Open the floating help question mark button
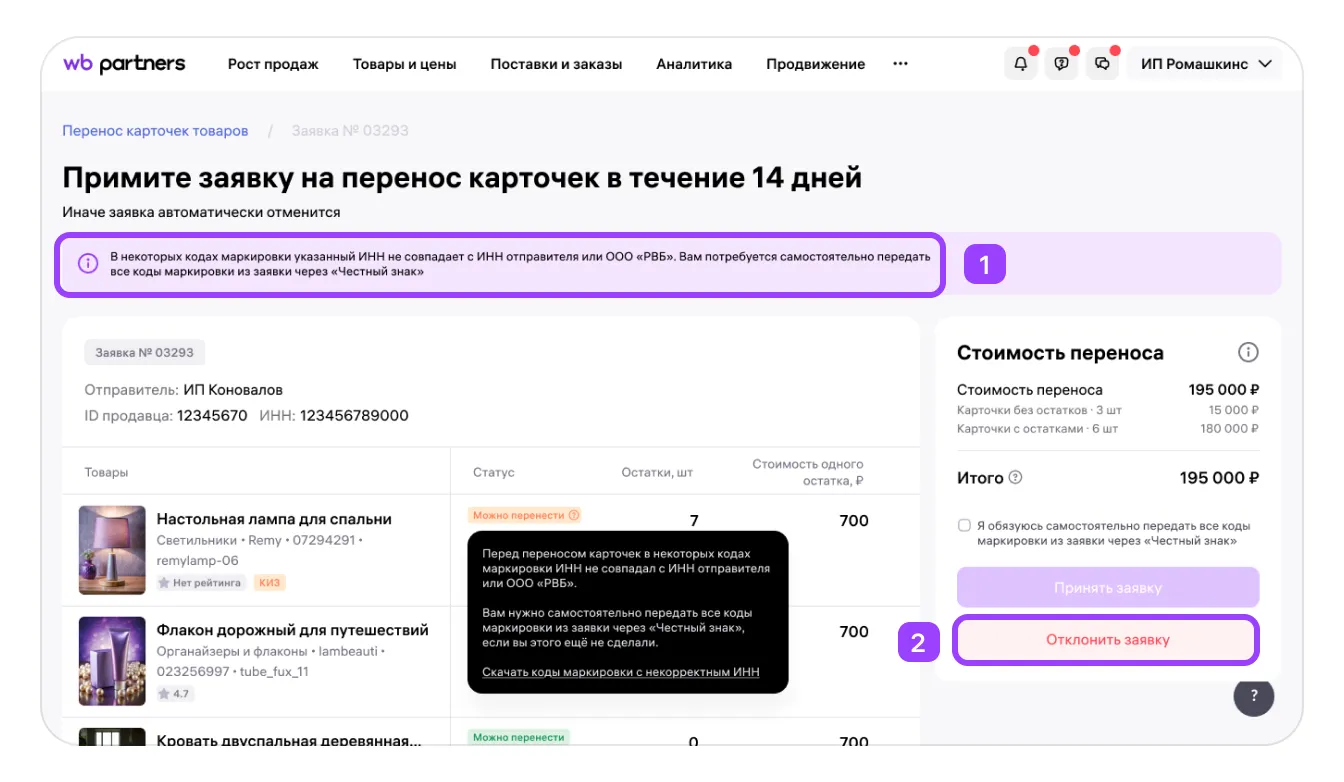The height and width of the screenshot is (782, 1344). coord(1254,696)
